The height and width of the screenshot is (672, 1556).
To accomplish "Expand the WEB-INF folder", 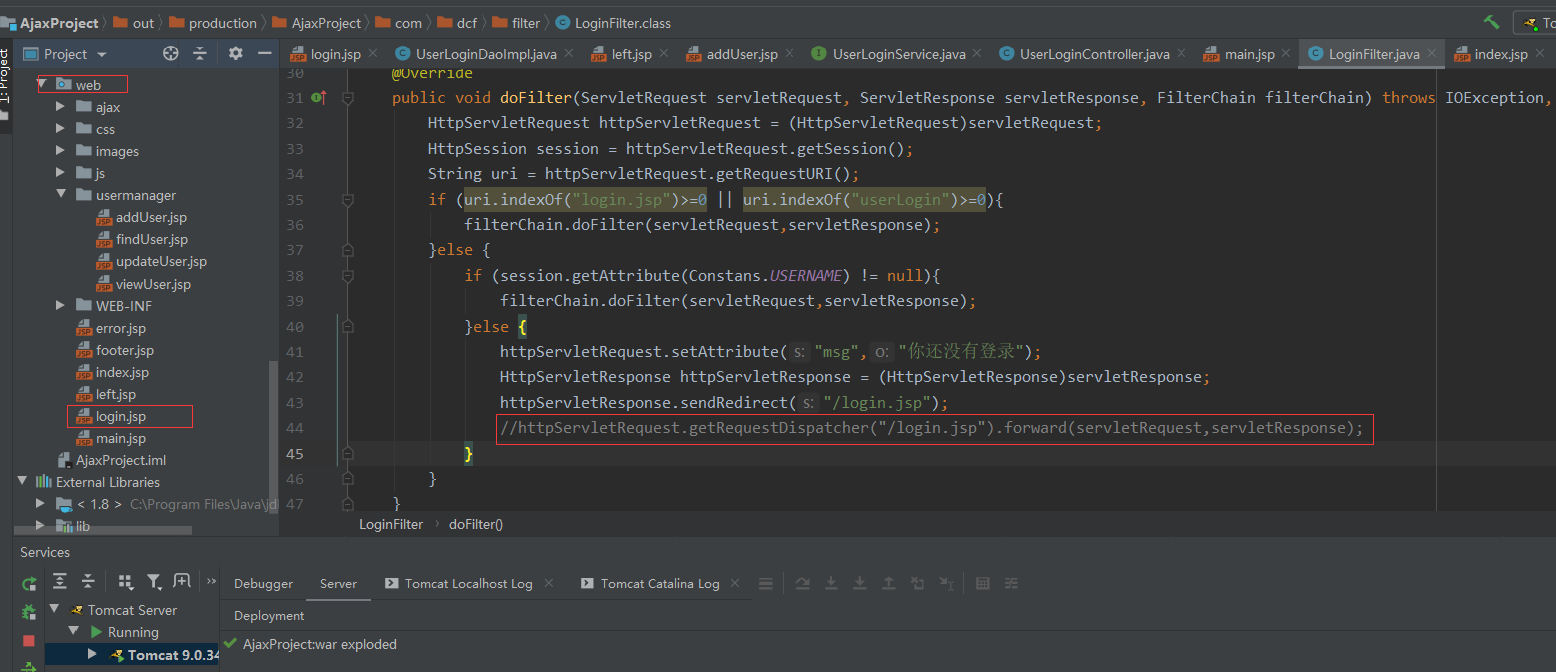I will 61,306.
